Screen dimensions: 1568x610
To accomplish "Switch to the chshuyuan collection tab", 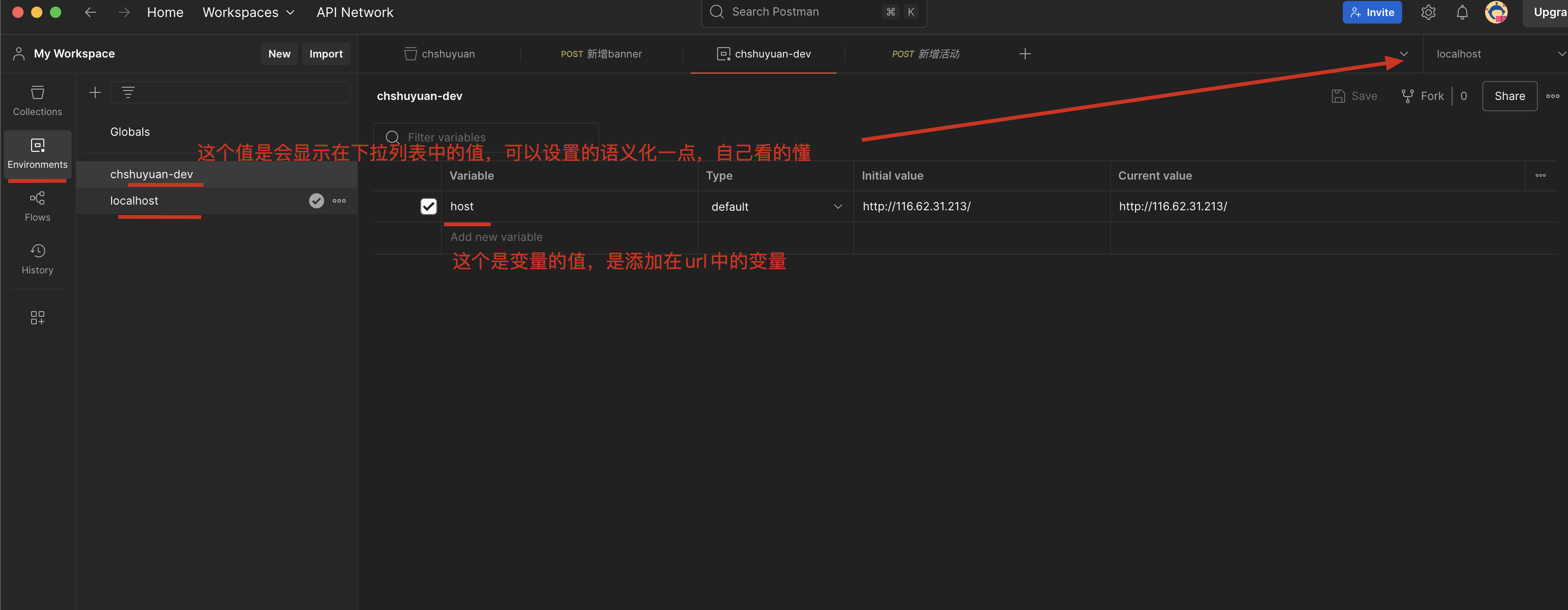I will [440, 54].
